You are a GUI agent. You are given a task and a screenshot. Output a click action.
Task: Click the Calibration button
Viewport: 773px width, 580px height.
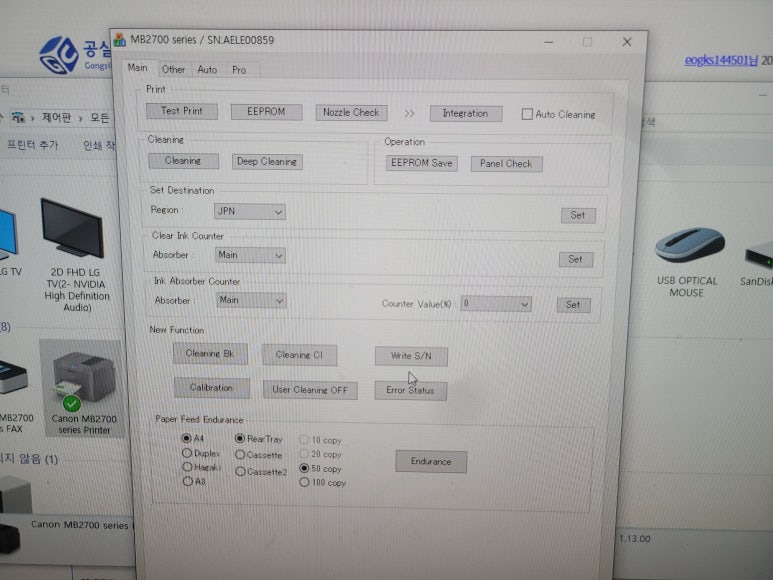[211, 388]
